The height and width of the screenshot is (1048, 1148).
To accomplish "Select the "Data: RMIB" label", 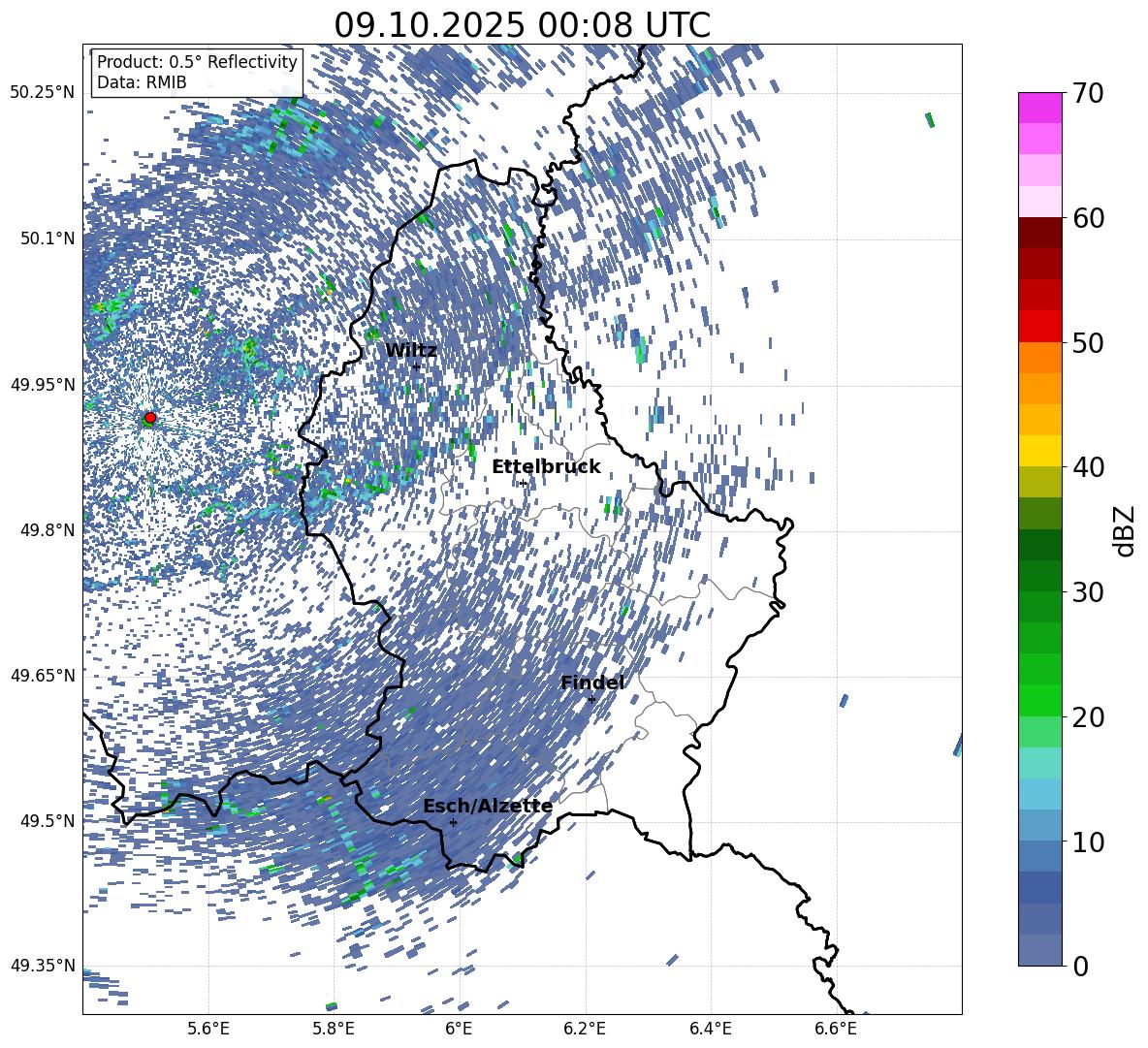I will (x=142, y=82).
